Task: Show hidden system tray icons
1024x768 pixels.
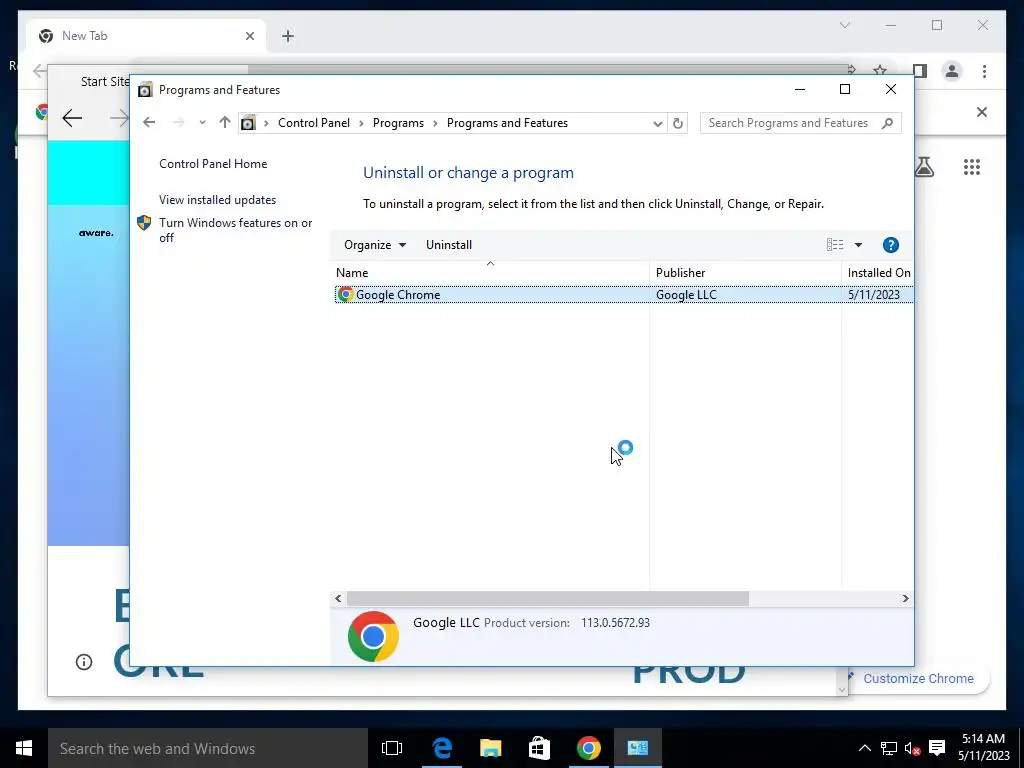Action: [x=864, y=748]
